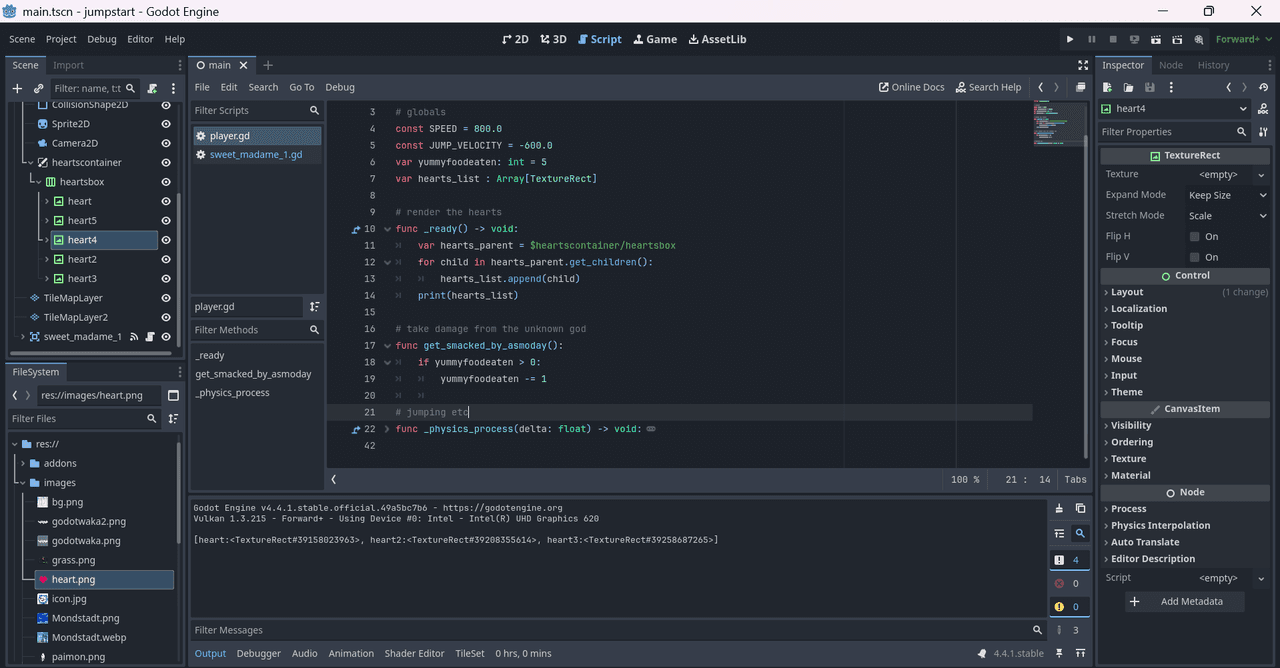This screenshot has width=1280, height=668.
Task: Click the distraction-free mode expand icon
Action: click(1083, 65)
